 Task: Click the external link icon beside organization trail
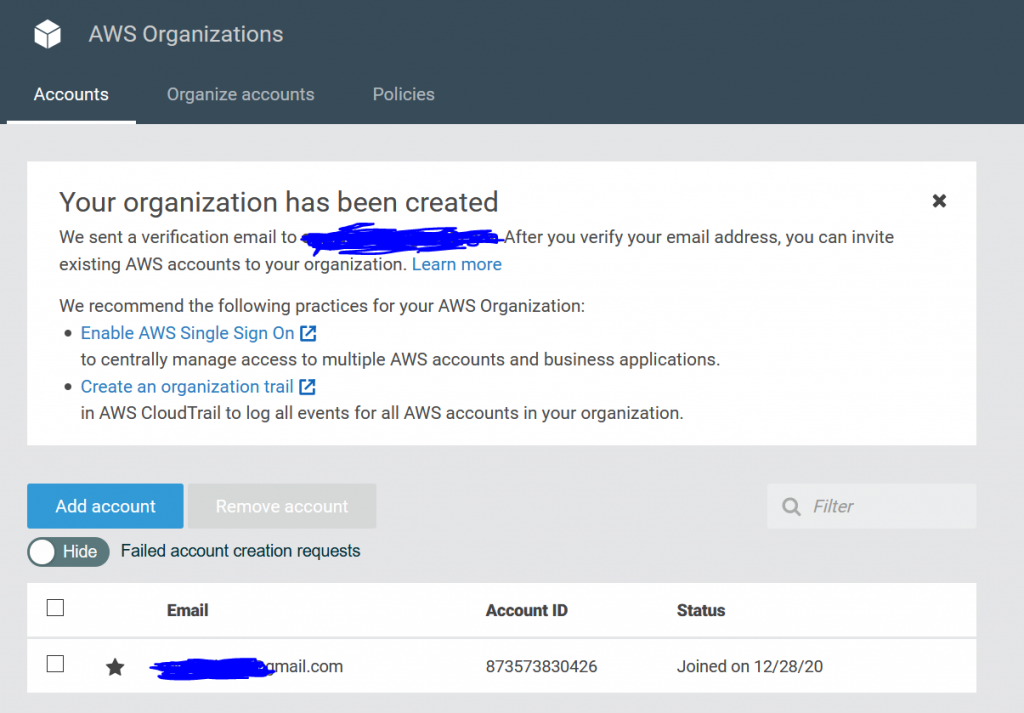click(x=307, y=387)
